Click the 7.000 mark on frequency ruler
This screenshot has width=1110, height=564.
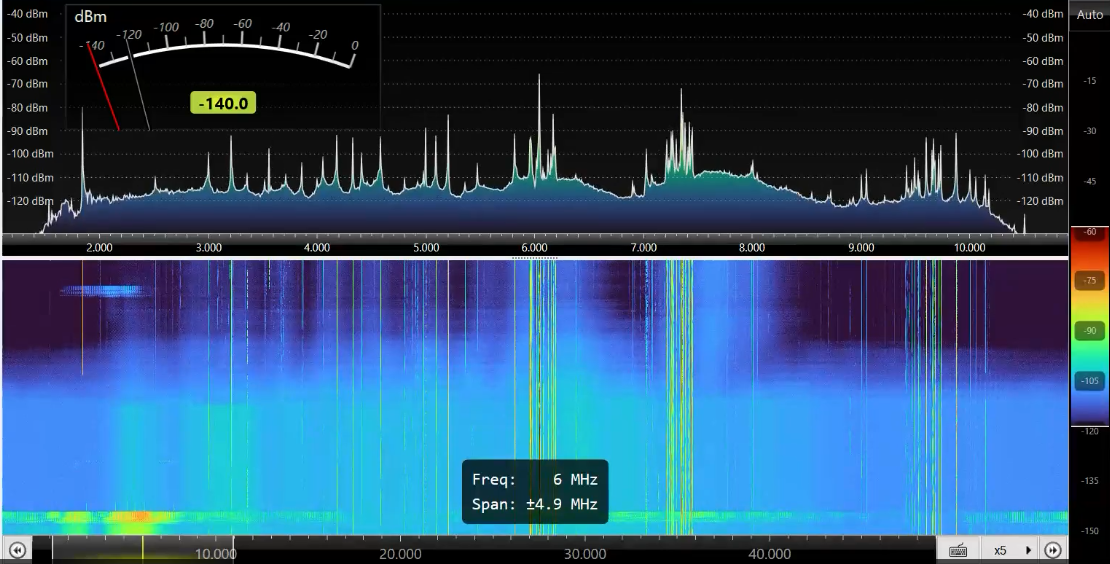[643, 246]
